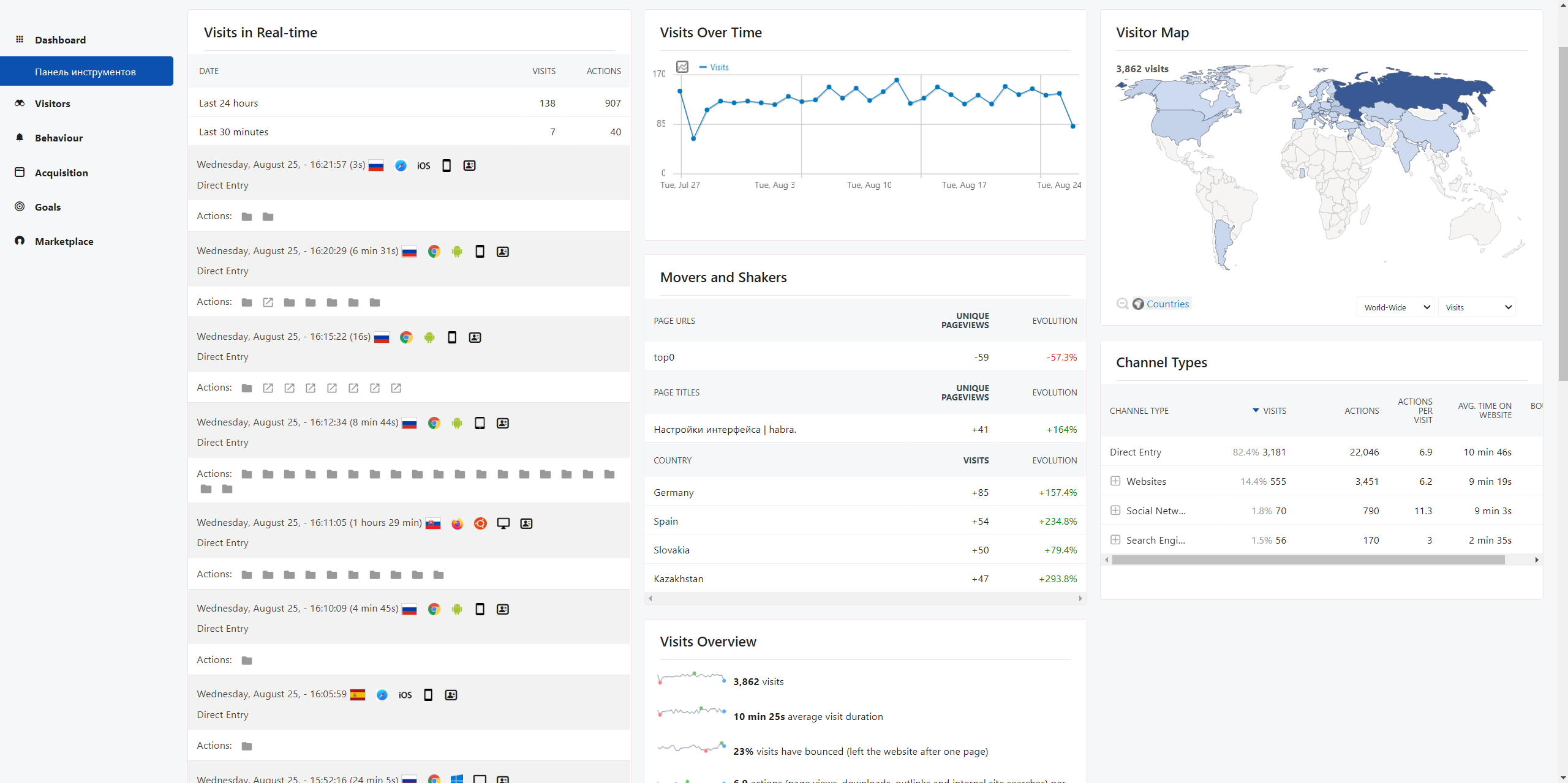Click the Android icon on 16:20:29 visit
1568x783 pixels.
(x=457, y=252)
